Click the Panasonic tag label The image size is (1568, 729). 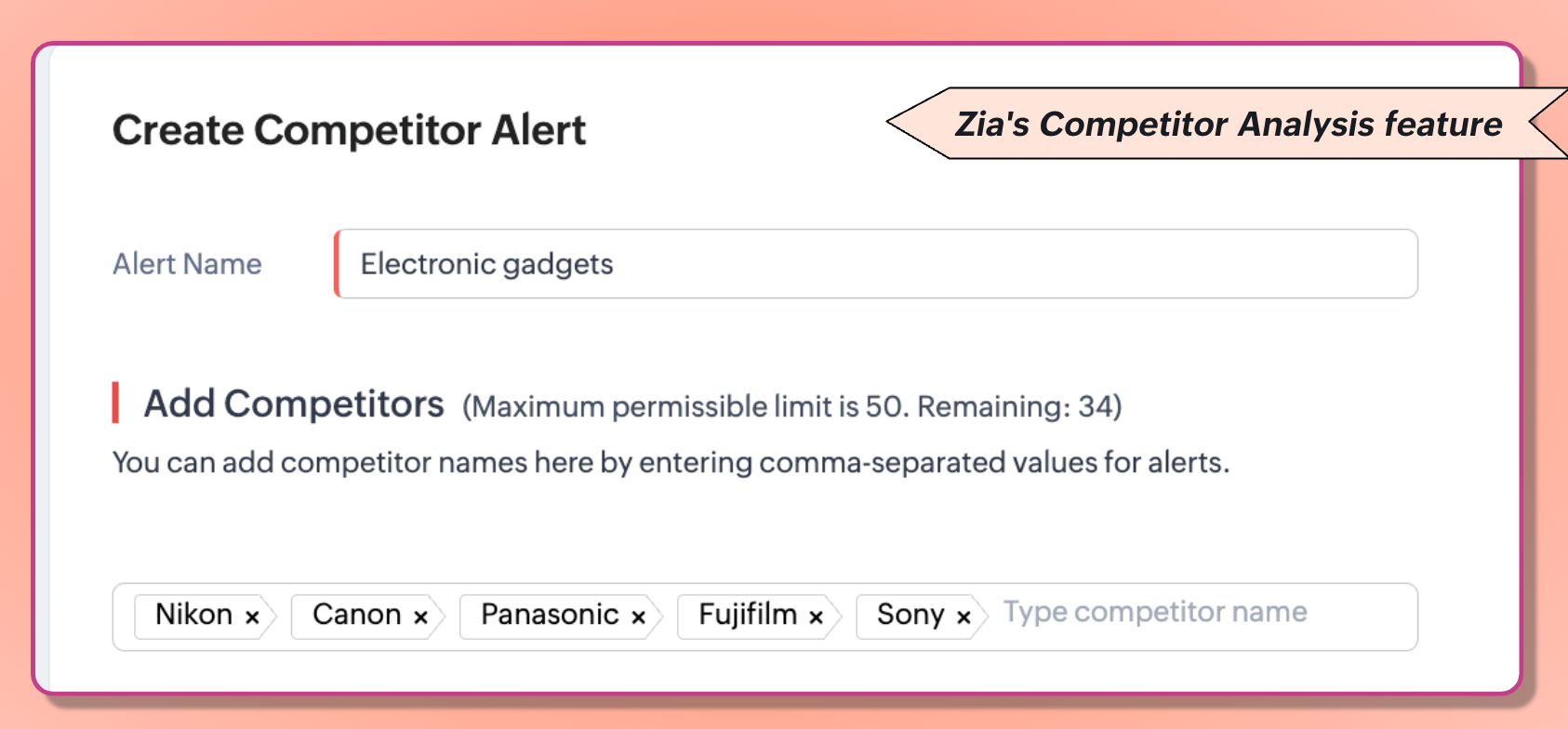550,615
